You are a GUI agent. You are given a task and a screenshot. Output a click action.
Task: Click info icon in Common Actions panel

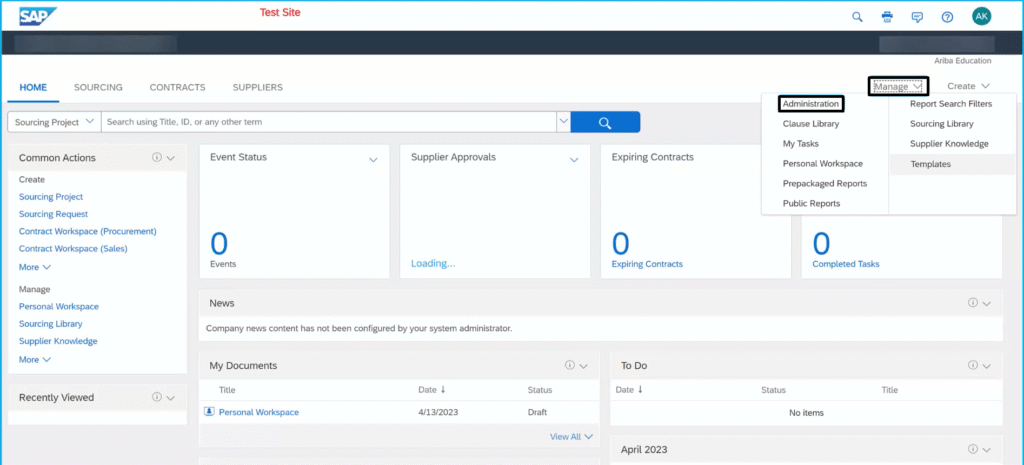coord(157,158)
